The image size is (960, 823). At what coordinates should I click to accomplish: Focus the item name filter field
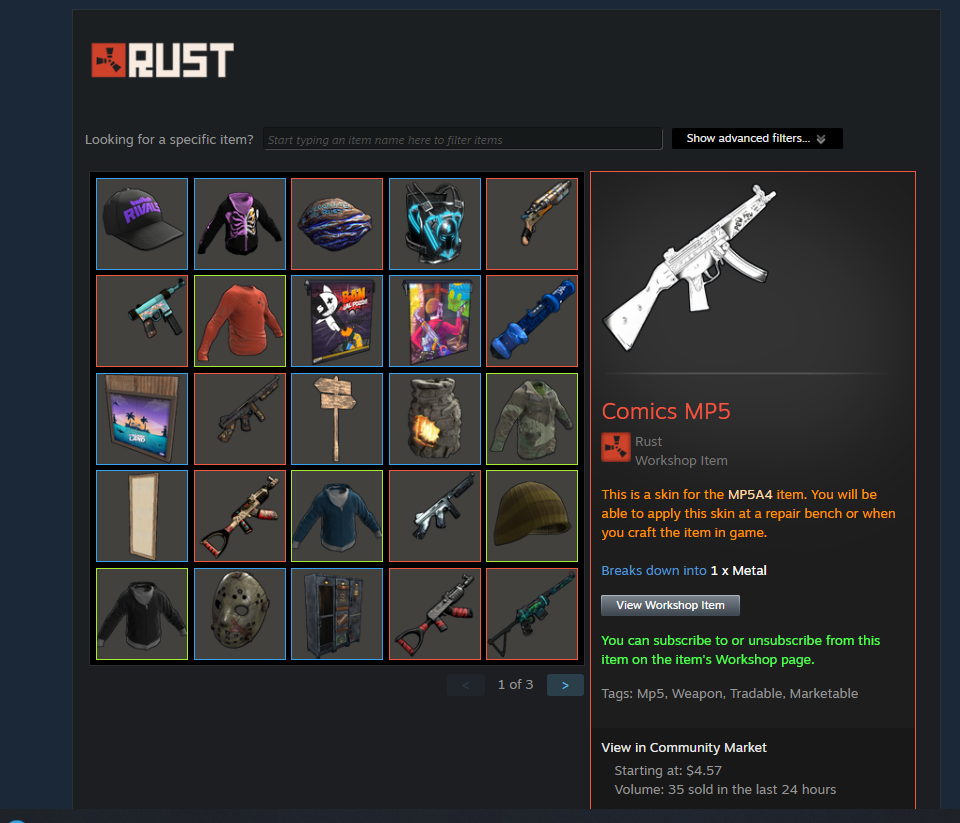tap(462, 139)
